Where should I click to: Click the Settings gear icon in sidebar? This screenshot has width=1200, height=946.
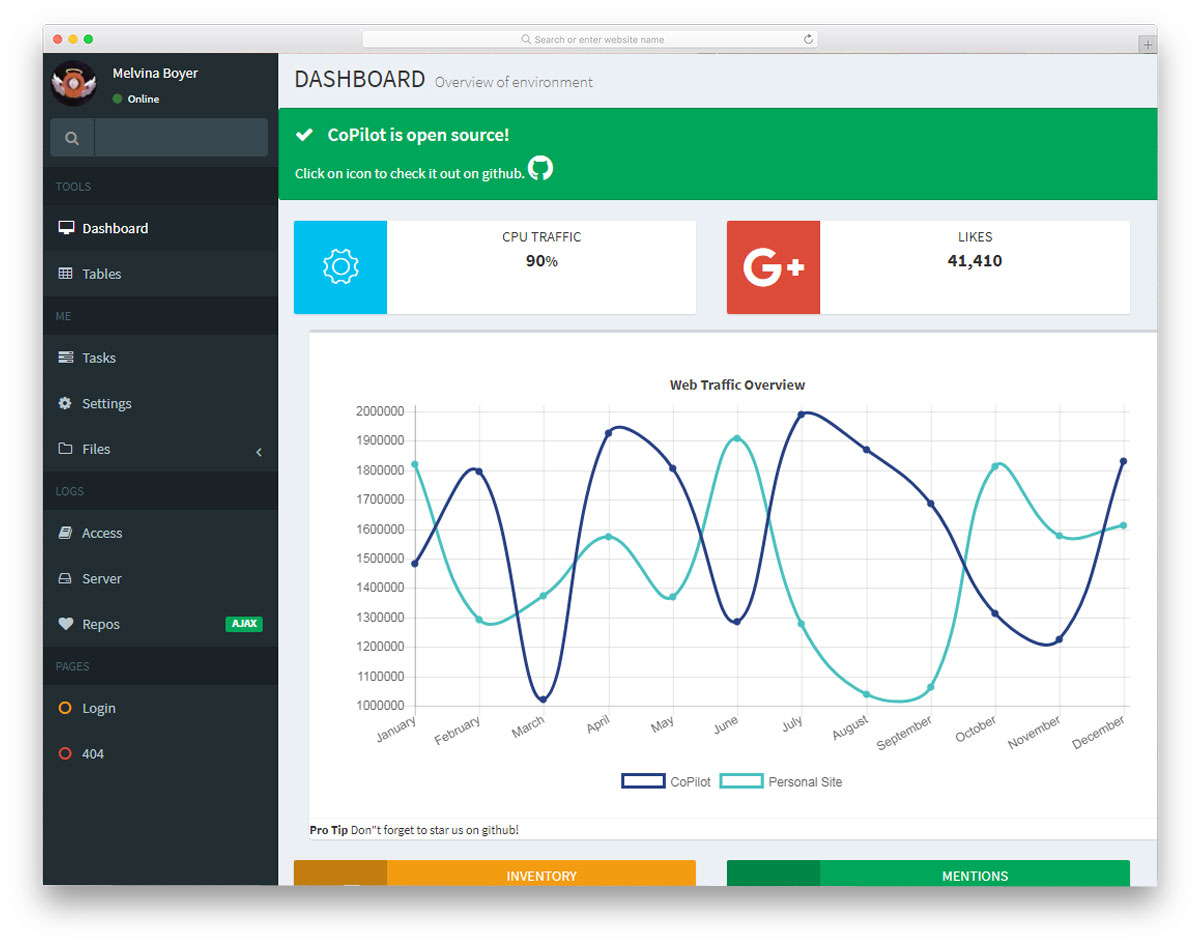66,403
